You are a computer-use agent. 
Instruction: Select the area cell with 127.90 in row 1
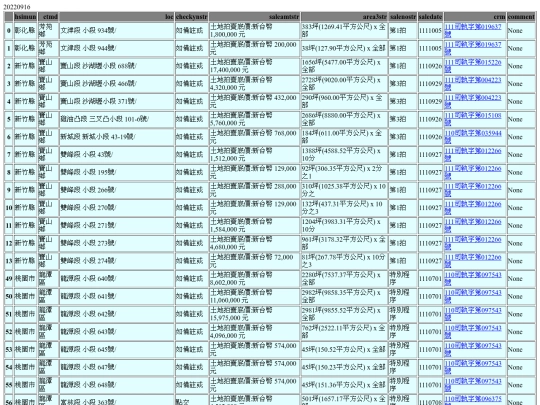tap(344, 48)
